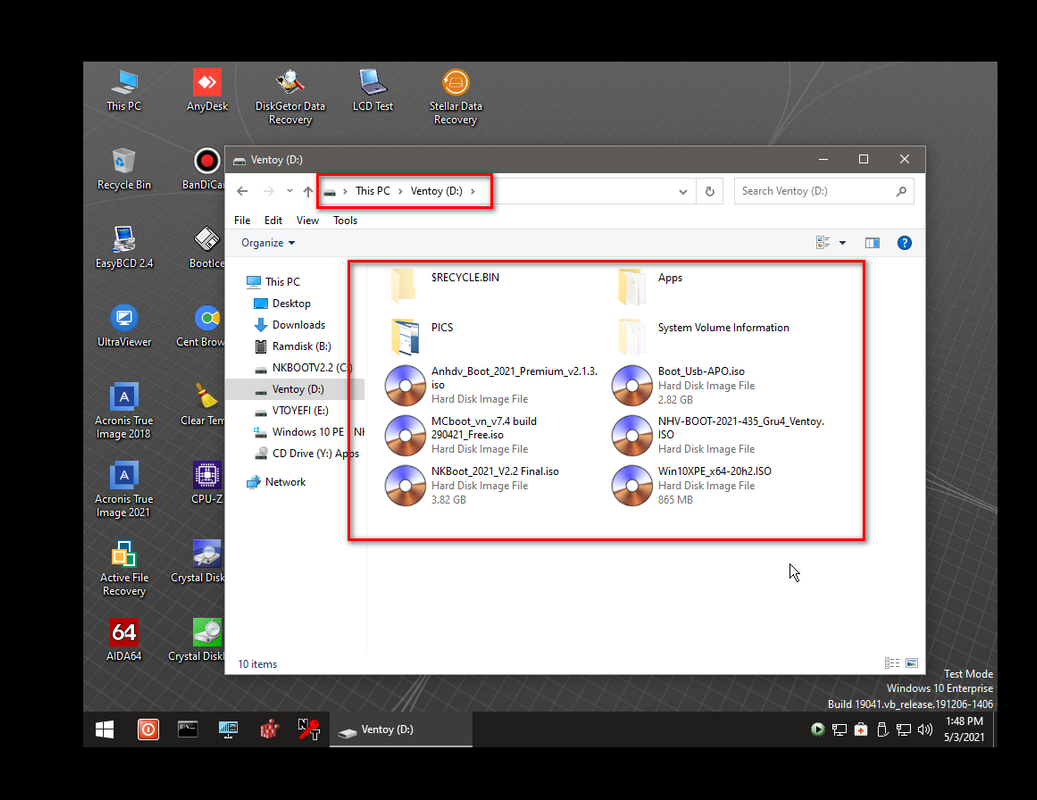Open the File menu
1037x800 pixels.
(x=242, y=220)
